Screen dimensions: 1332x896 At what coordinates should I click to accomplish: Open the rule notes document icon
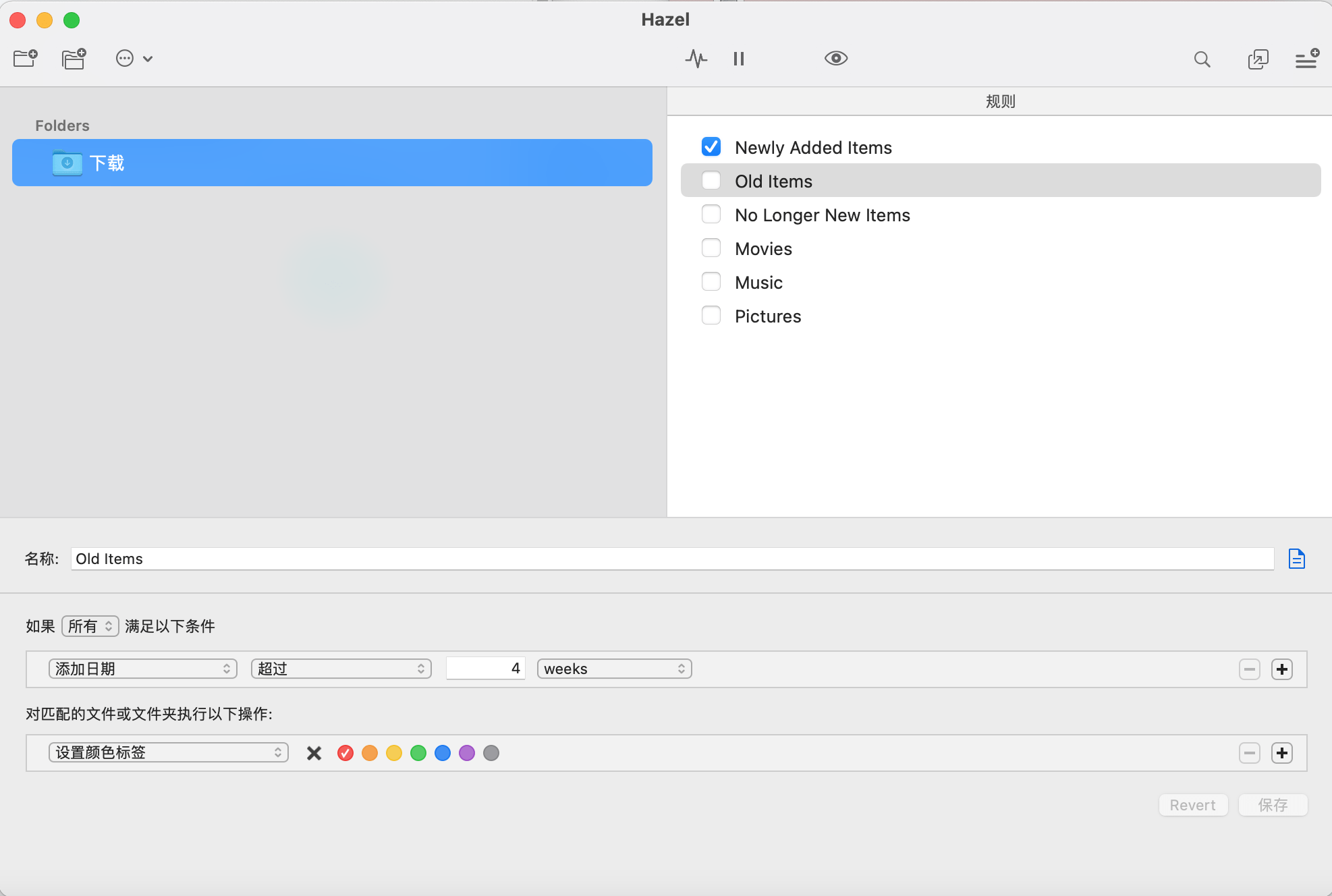[1296, 559]
